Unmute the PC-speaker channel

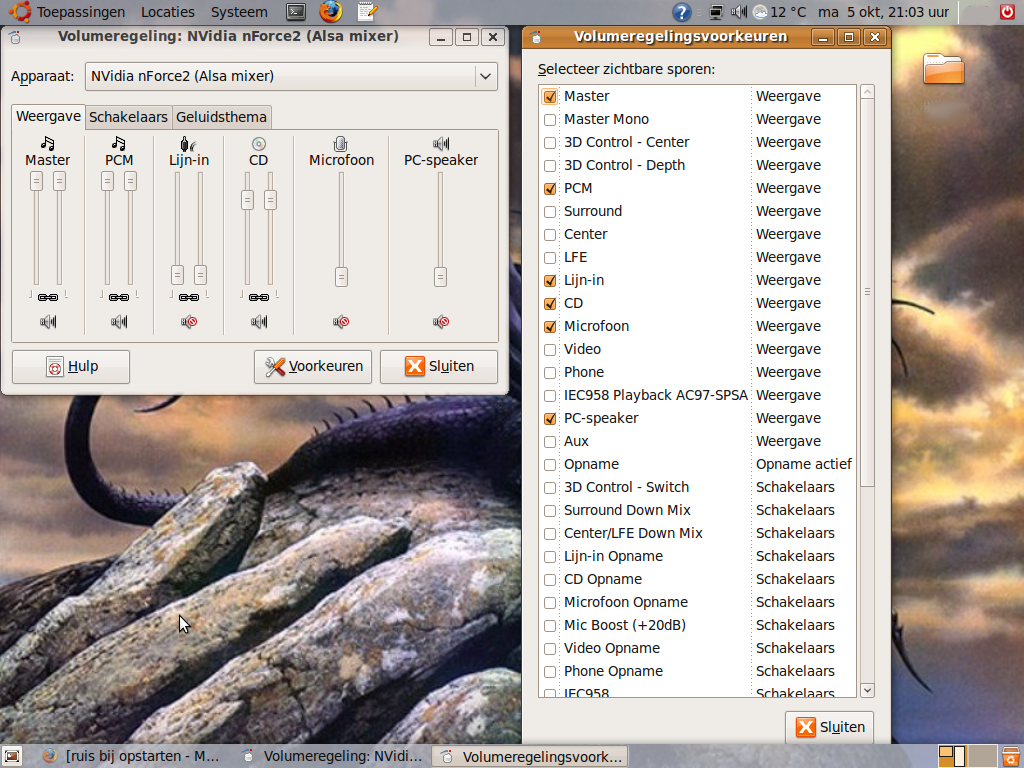click(x=441, y=322)
